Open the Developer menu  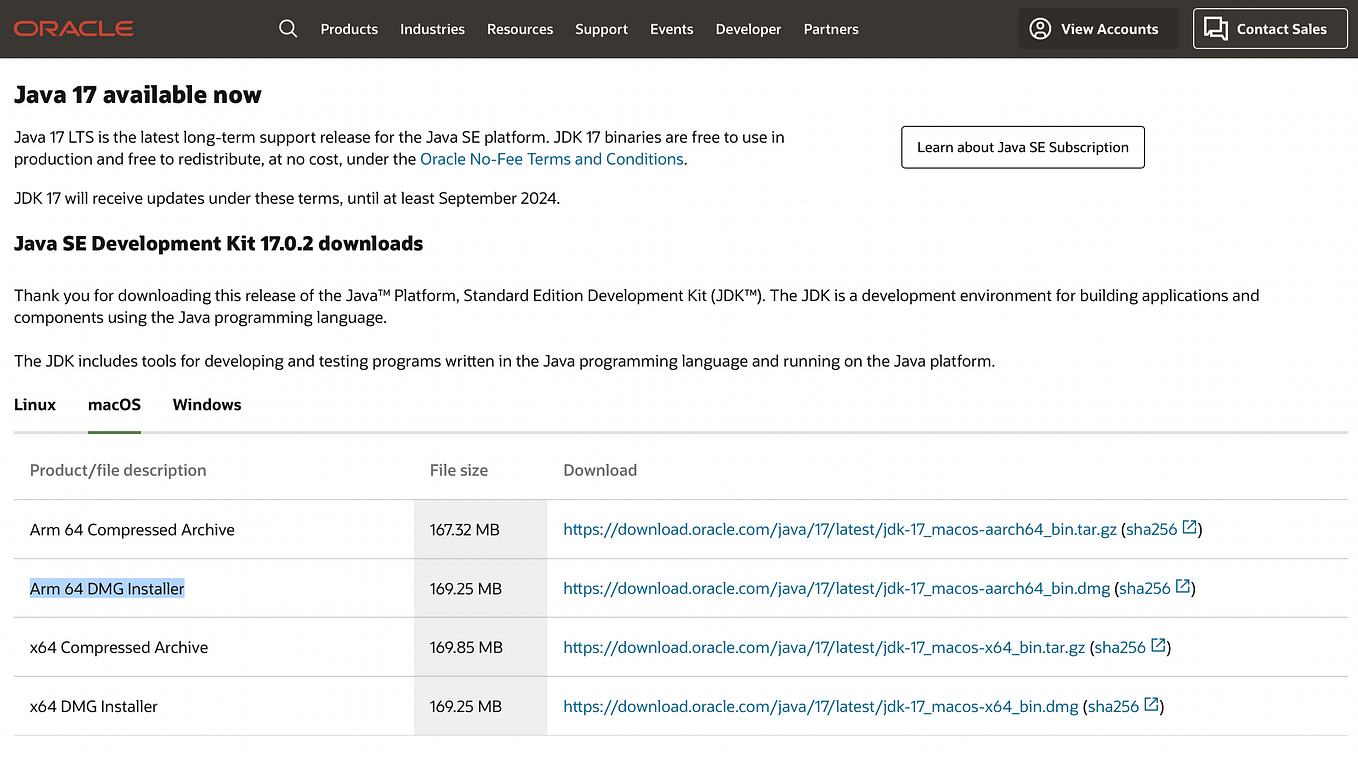coord(748,29)
